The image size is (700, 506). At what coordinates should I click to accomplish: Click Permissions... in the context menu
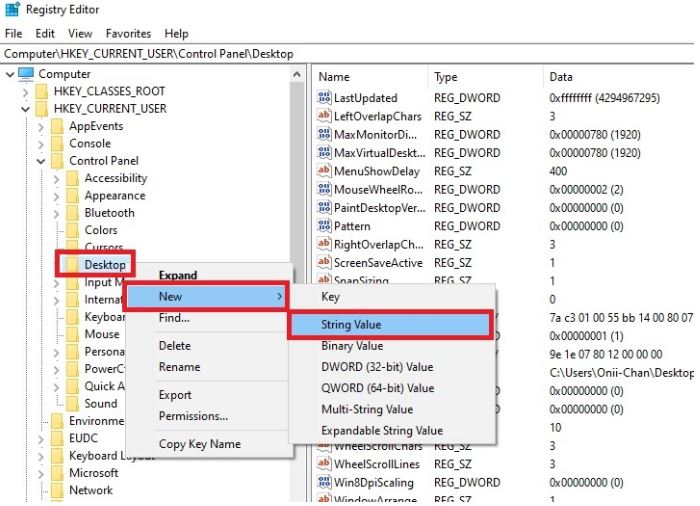[193, 416]
